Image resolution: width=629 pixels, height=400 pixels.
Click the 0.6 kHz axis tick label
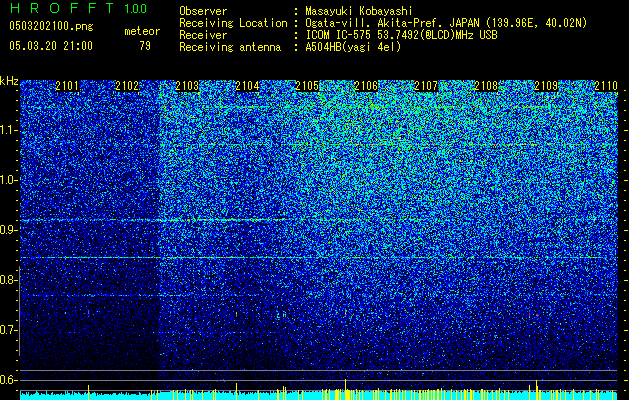coord(8,380)
